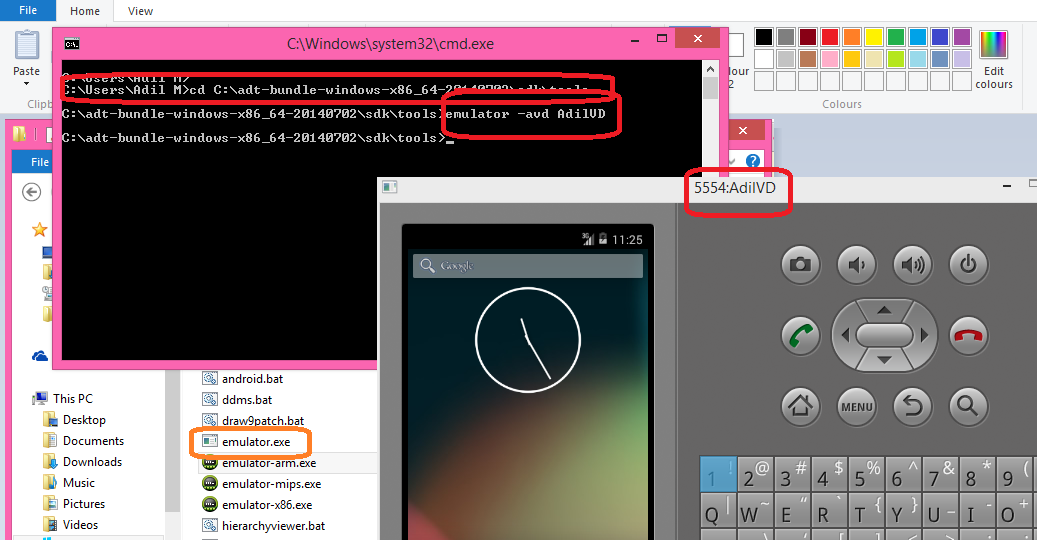1037x540 pixels.
Task: Select the green colour swatch
Action: 896,37
